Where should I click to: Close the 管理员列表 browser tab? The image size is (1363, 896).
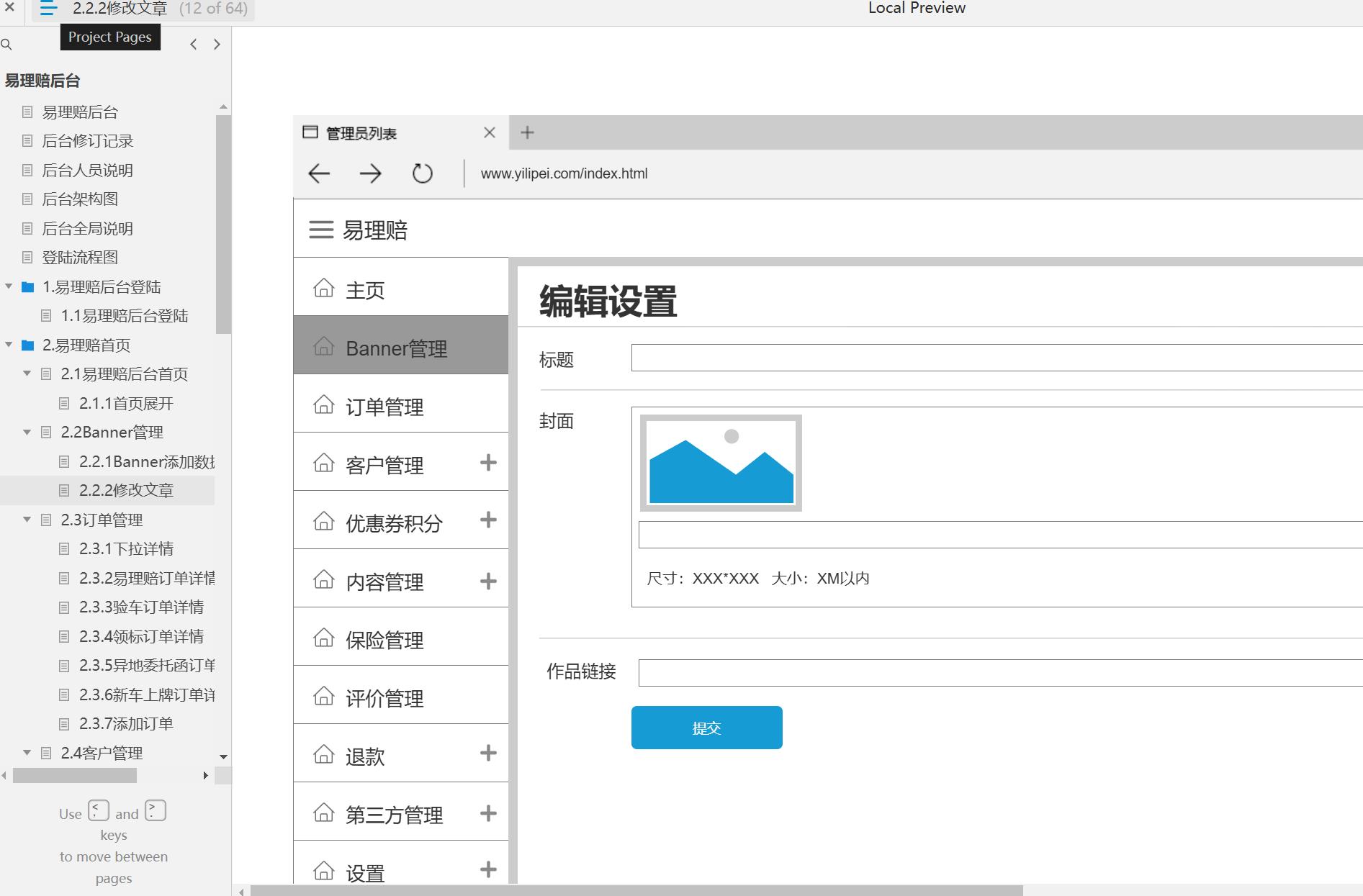tap(490, 132)
